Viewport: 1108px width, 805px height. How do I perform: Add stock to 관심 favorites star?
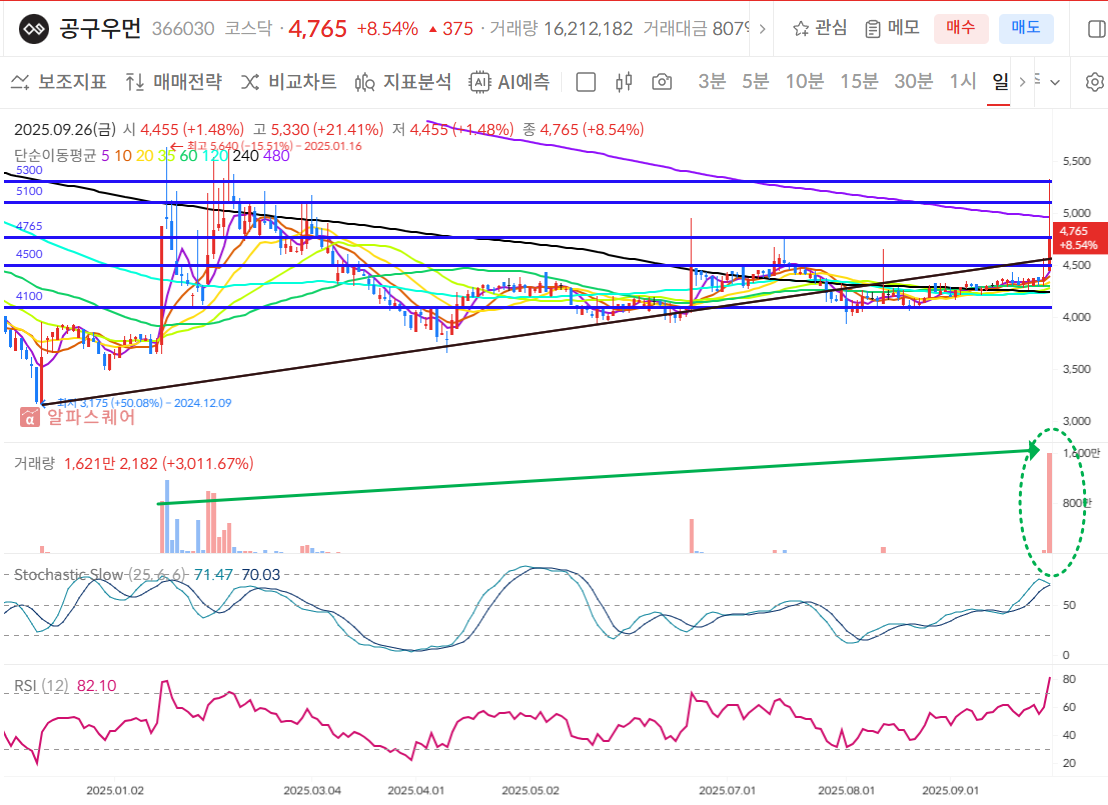click(820, 28)
